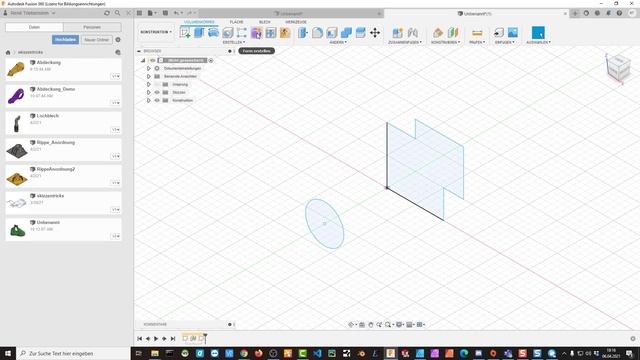Switch to the FLÄCHE tab
The image size is (640, 360).
[236, 22]
